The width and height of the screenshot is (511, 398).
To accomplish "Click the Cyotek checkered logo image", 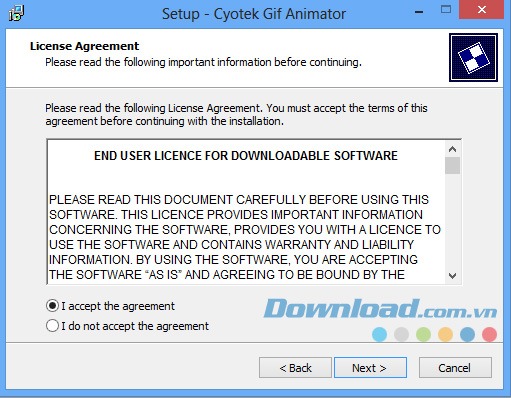I will click(x=473, y=57).
